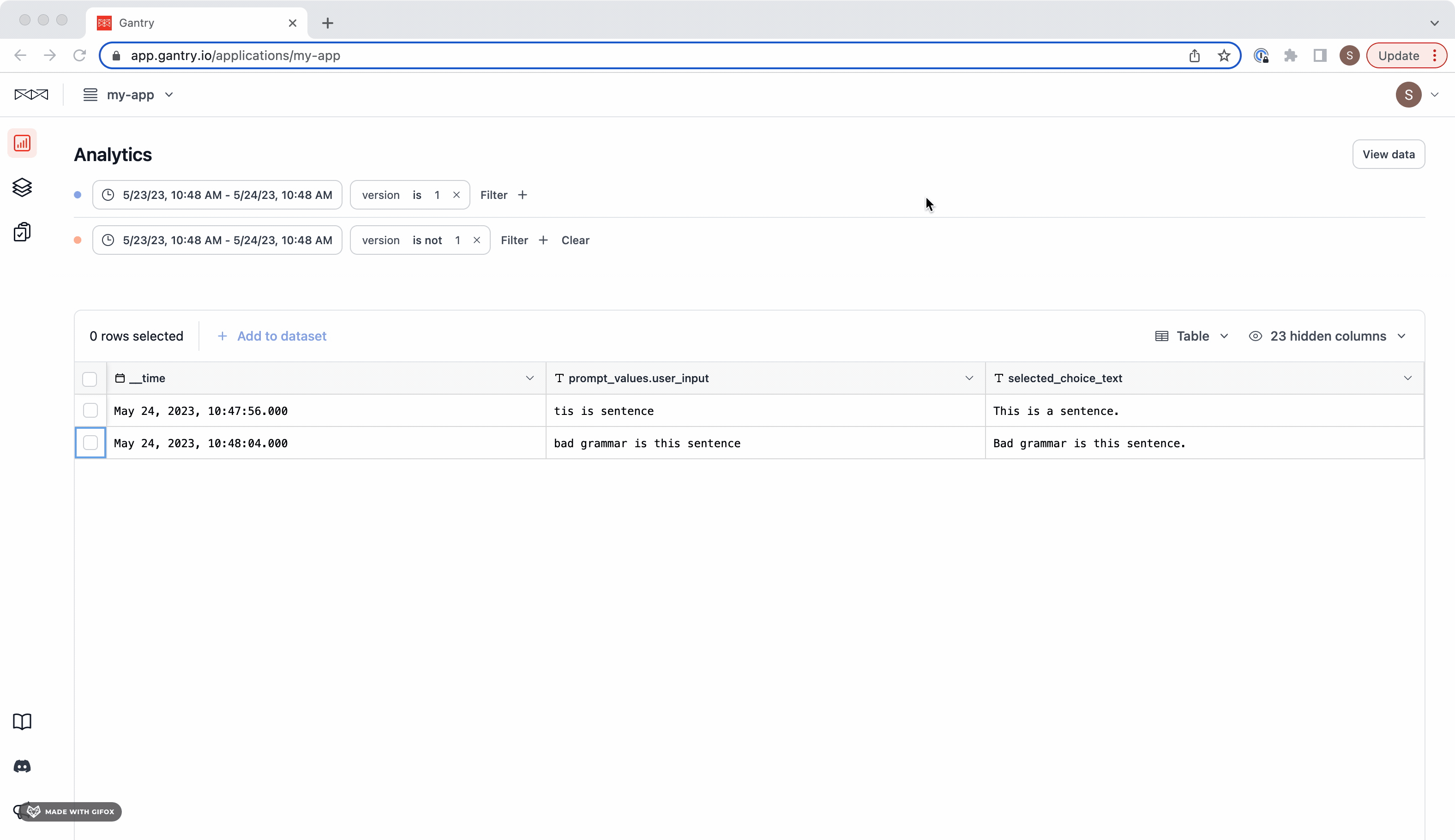The image size is (1455, 840).
Task: Select the 'bad grammar' row checkbox
Action: click(90, 443)
